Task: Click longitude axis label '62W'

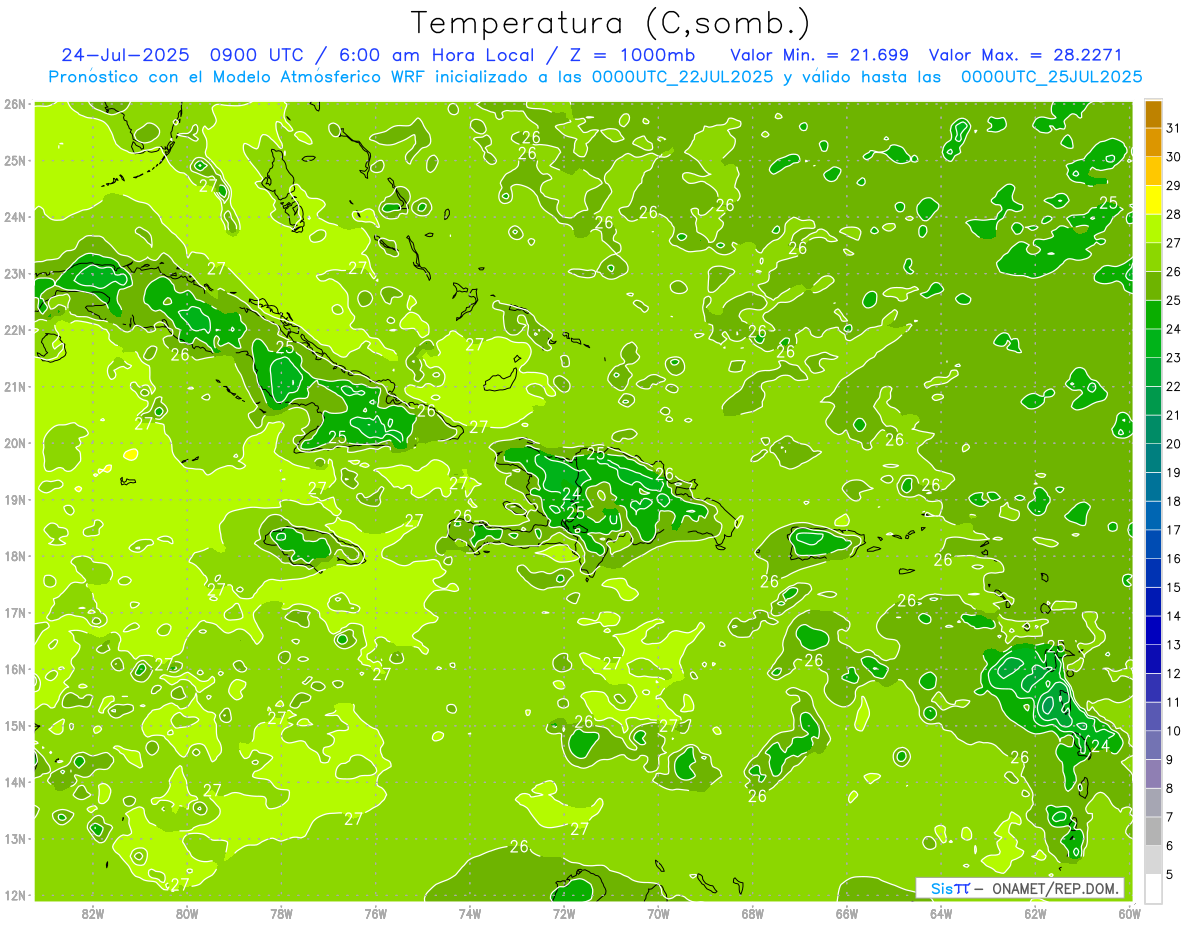Action: (1035, 914)
